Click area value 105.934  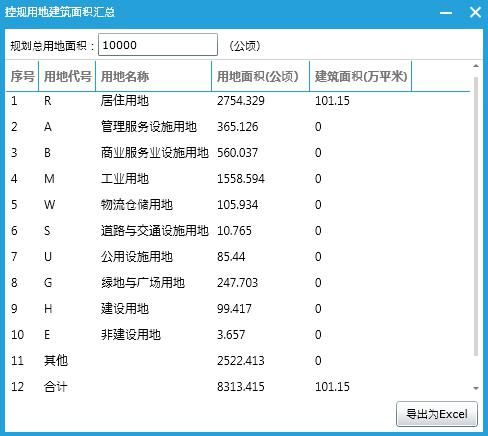pos(238,205)
